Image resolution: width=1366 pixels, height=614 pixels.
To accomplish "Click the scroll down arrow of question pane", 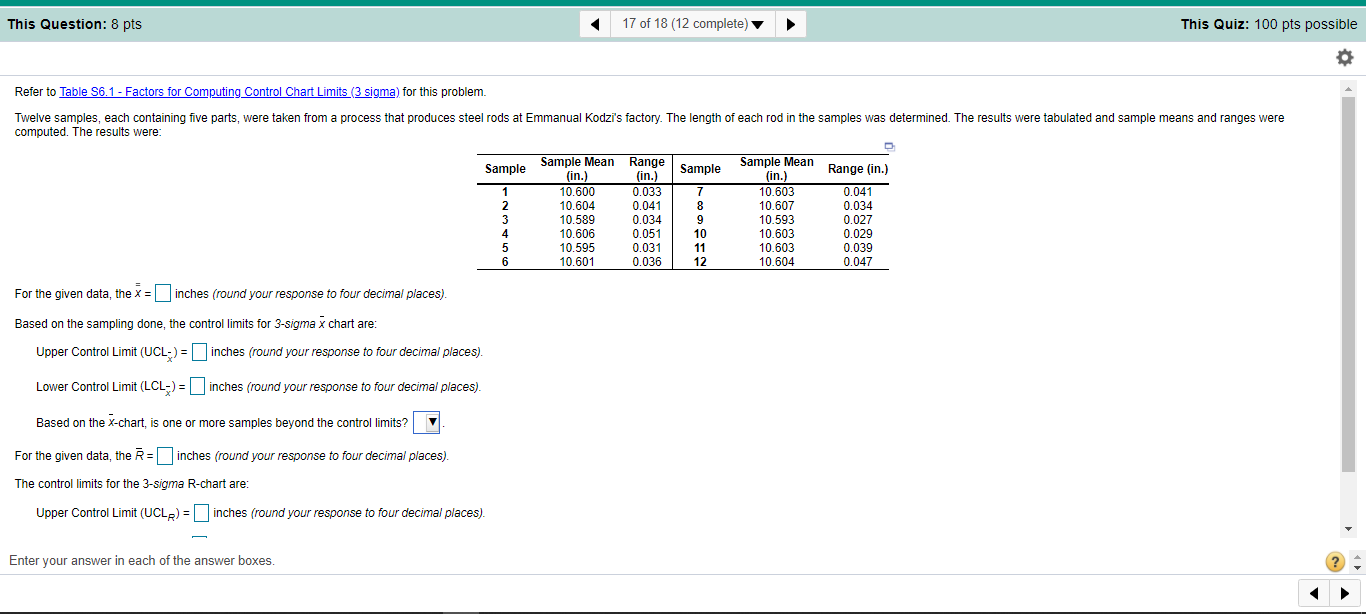I will coord(1349,529).
